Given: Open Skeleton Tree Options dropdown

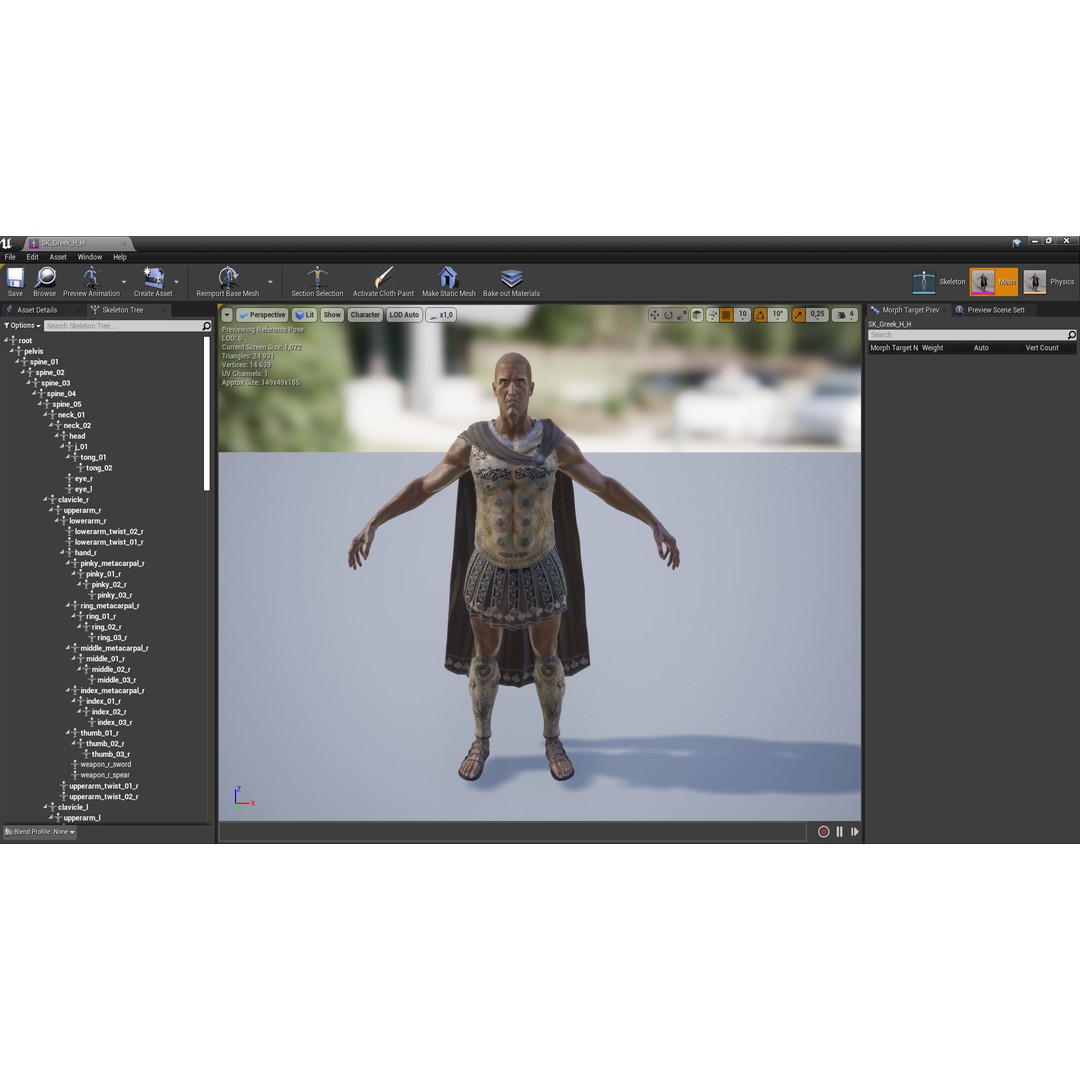Looking at the screenshot, I should tap(23, 326).
